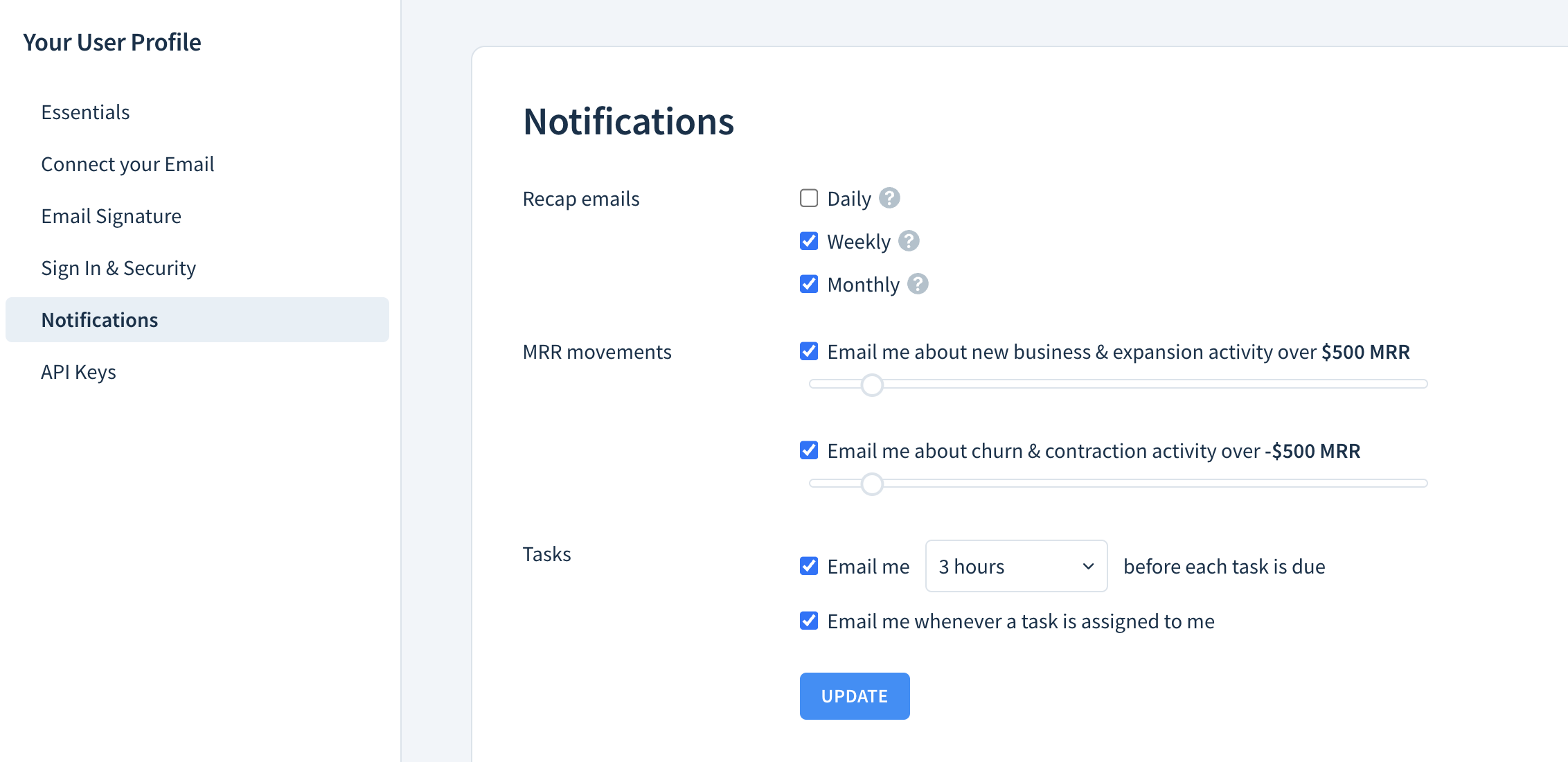1568x762 pixels.
Task: Click the '-$500 MRR' bold value
Action: (1312, 451)
